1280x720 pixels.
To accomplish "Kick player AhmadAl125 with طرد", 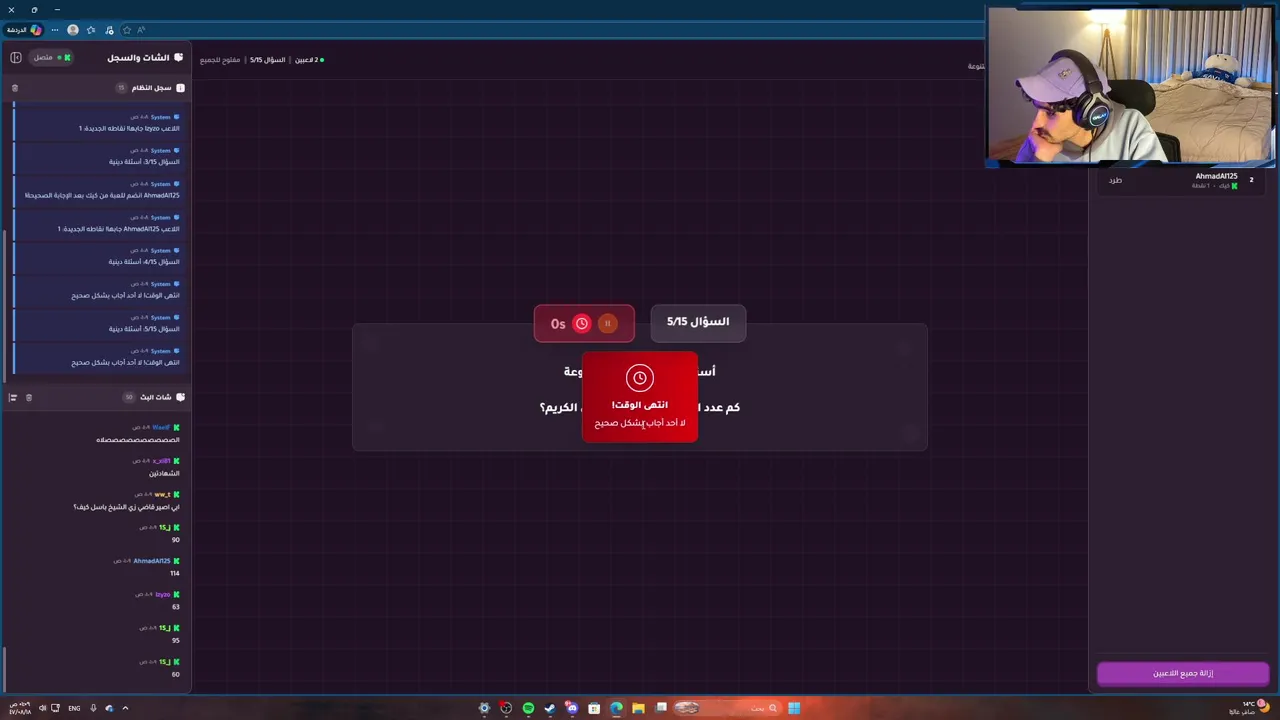I will pos(1116,181).
